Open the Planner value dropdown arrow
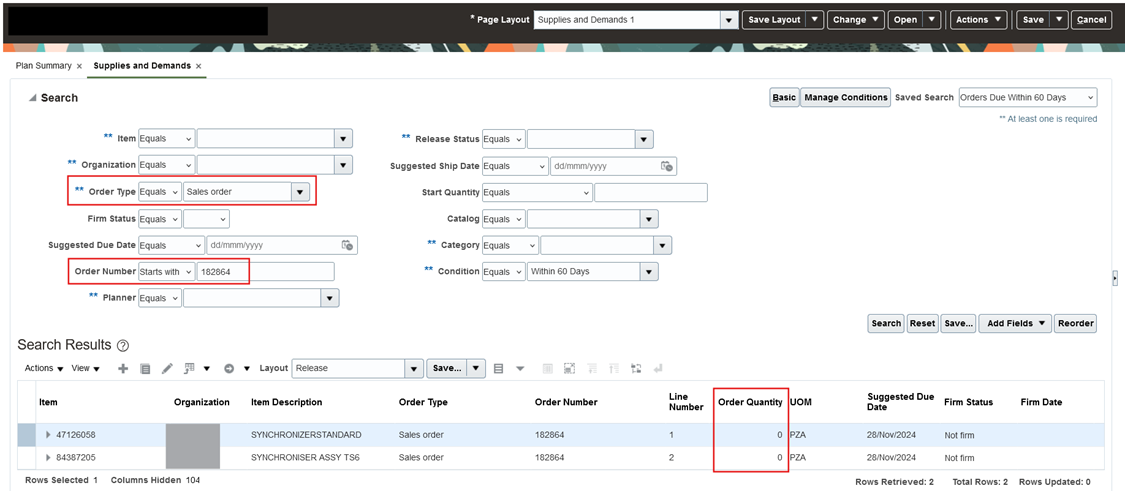 [330, 298]
